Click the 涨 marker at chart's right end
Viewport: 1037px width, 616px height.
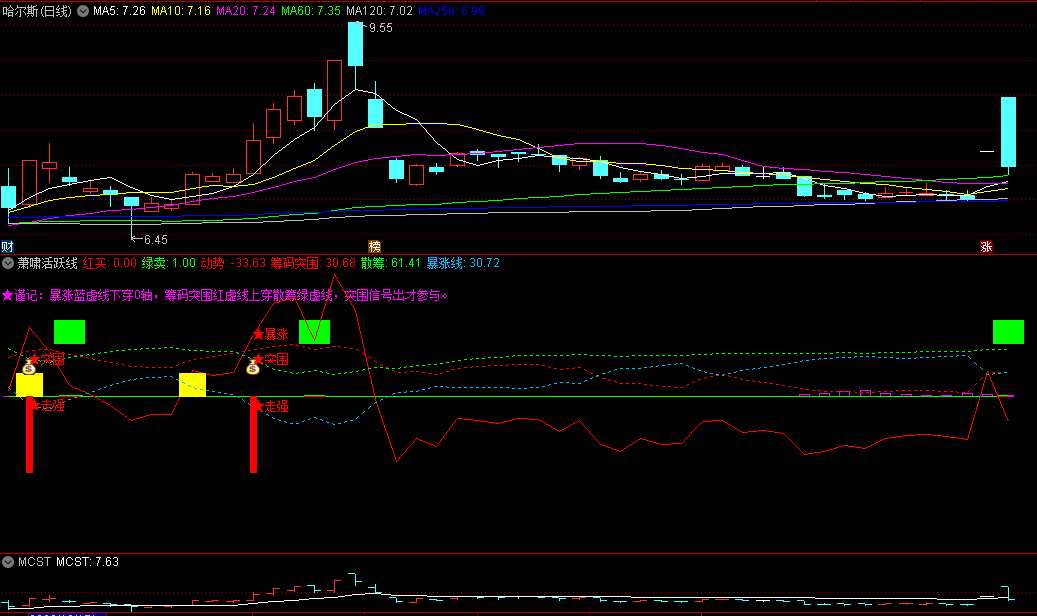pos(986,247)
